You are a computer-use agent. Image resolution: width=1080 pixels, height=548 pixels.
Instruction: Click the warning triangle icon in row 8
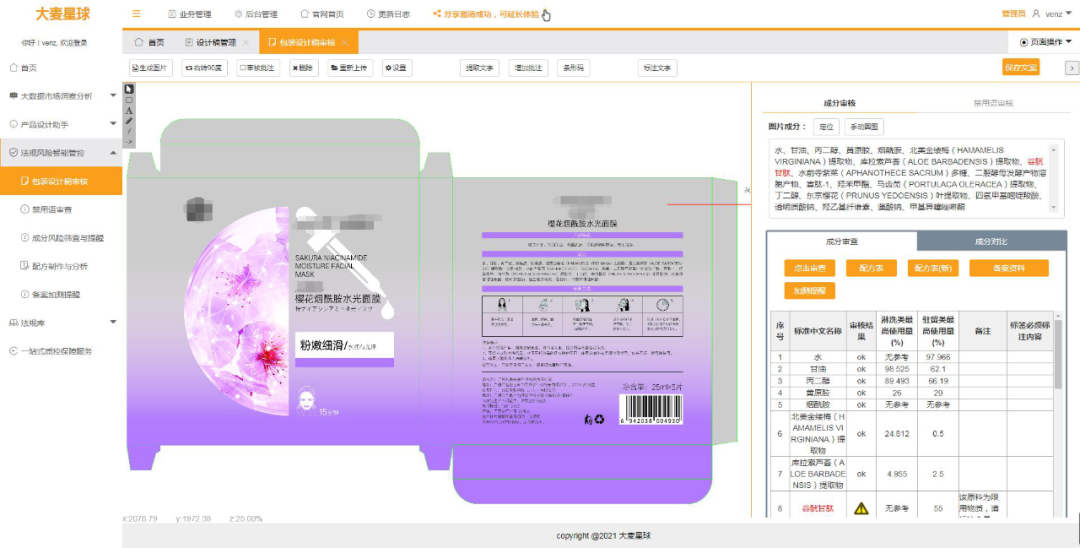click(861, 508)
